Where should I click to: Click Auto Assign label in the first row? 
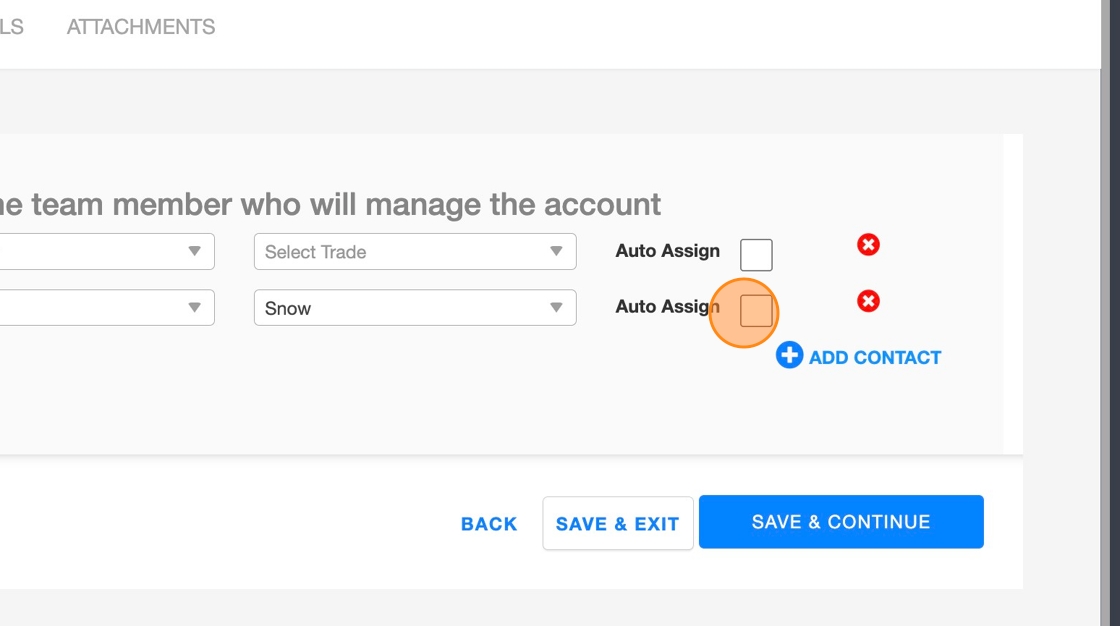[667, 251]
